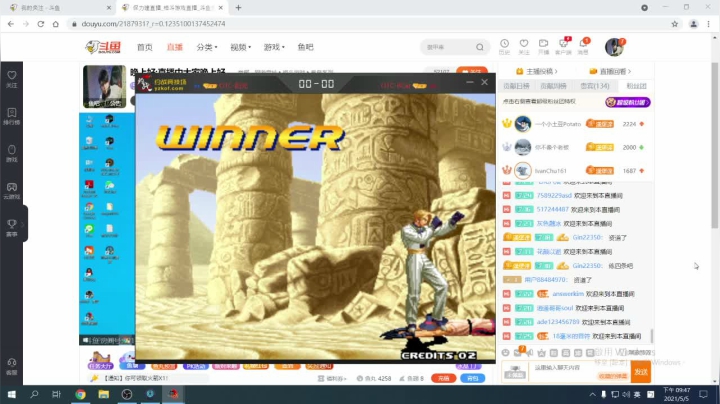The height and width of the screenshot is (404, 720).
Task: Click username answerkim in chat
Action: tap(568, 294)
